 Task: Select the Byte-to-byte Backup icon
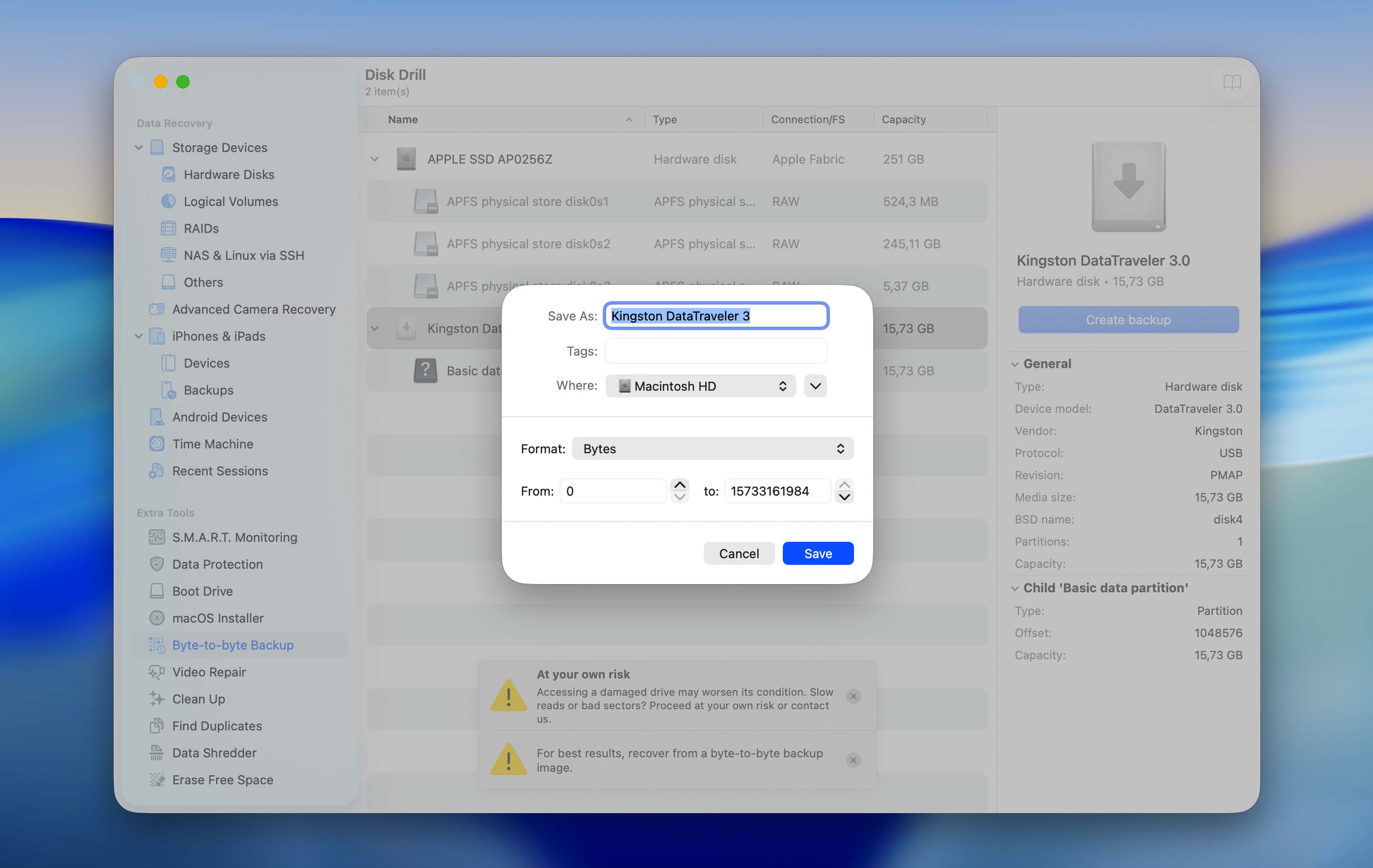click(157, 645)
